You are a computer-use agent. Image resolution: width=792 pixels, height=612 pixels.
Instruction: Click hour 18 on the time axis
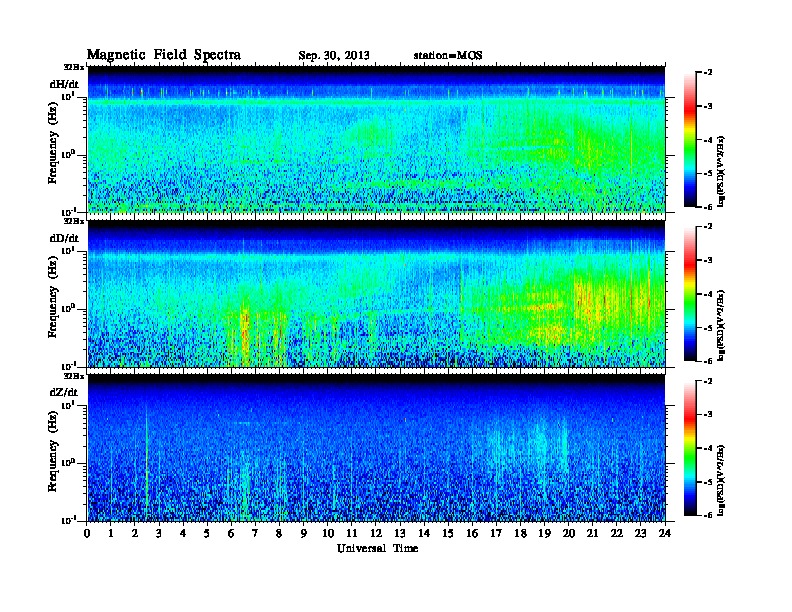tap(520, 534)
